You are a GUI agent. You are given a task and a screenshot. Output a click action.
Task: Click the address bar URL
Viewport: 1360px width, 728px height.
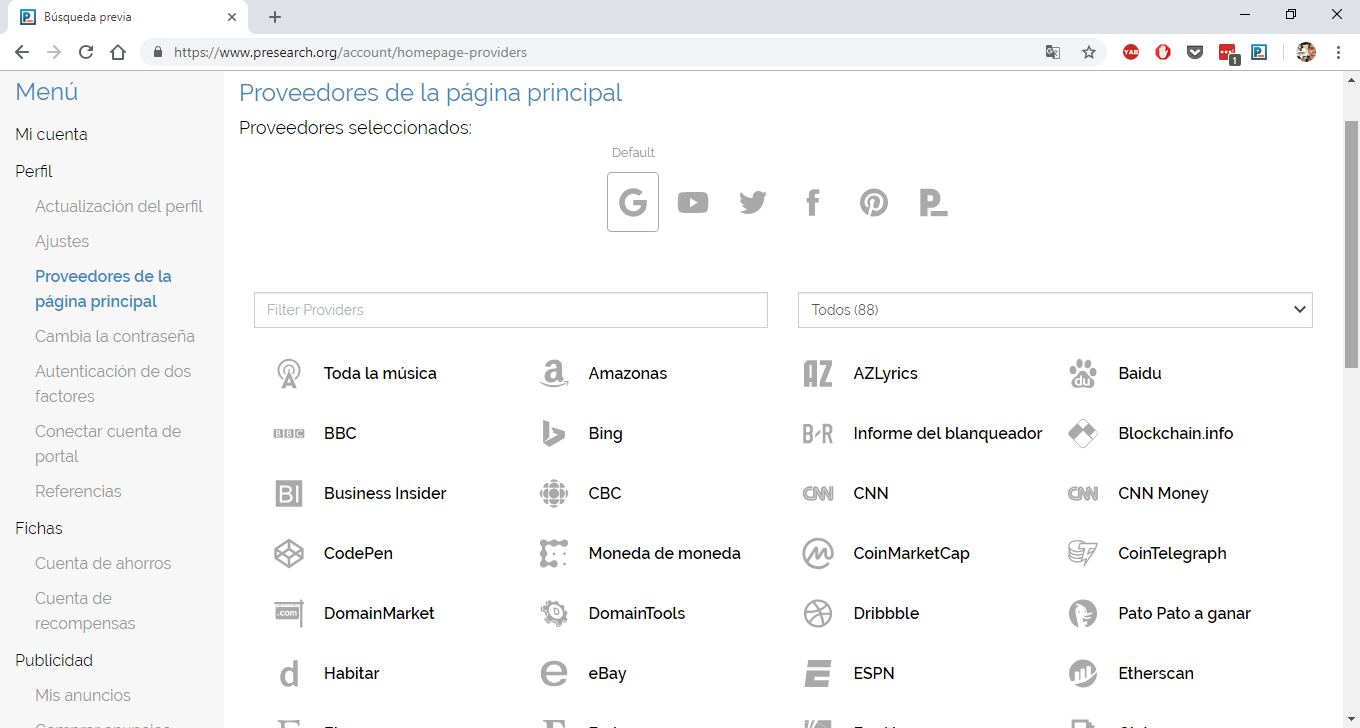click(350, 52)
